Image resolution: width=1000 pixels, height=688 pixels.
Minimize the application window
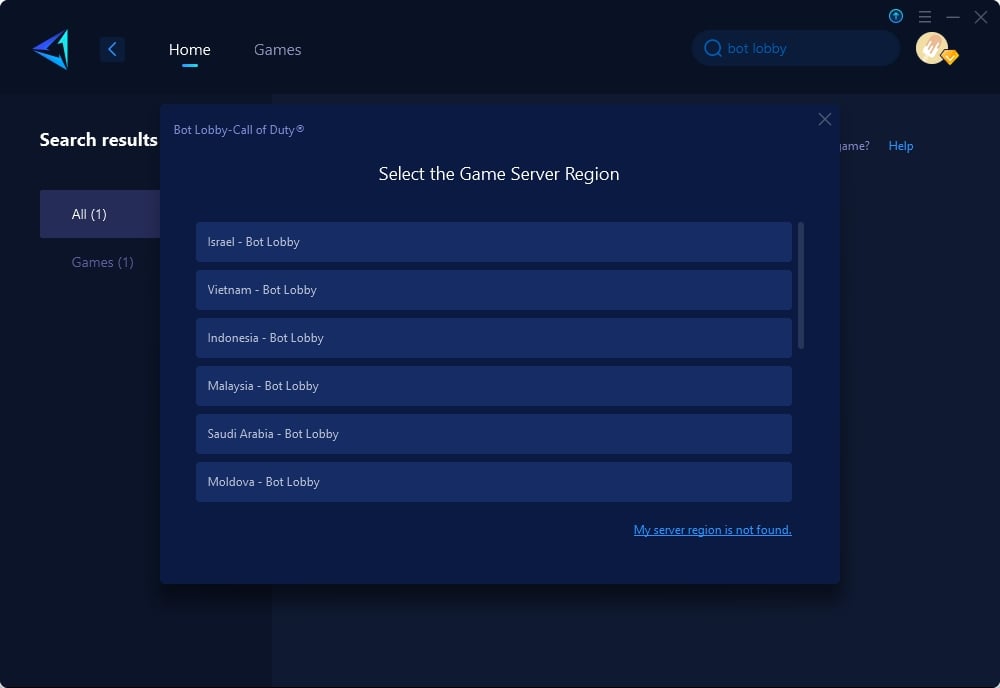[x=953, y=17]
